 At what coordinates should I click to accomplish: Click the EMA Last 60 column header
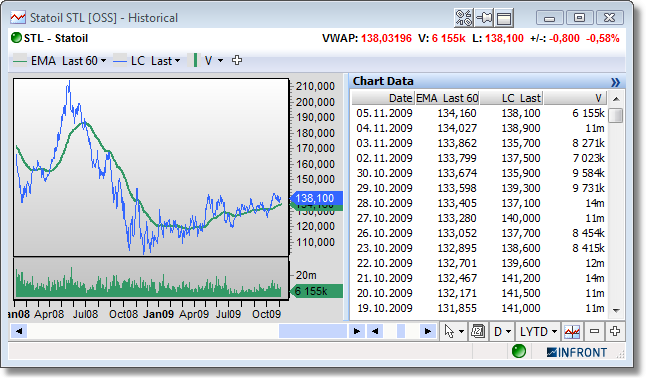(x=447, y=98)
